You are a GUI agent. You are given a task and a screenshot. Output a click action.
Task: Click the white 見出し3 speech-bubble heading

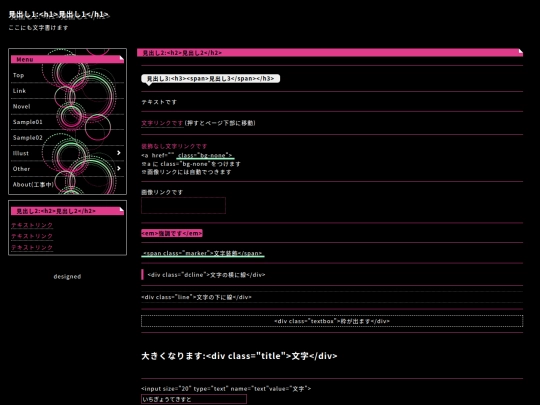pyautogui.click(x=210, y=79)
